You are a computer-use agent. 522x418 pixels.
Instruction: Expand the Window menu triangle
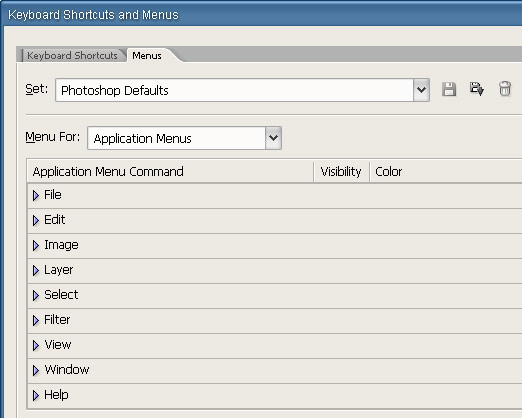pos(36,370)
